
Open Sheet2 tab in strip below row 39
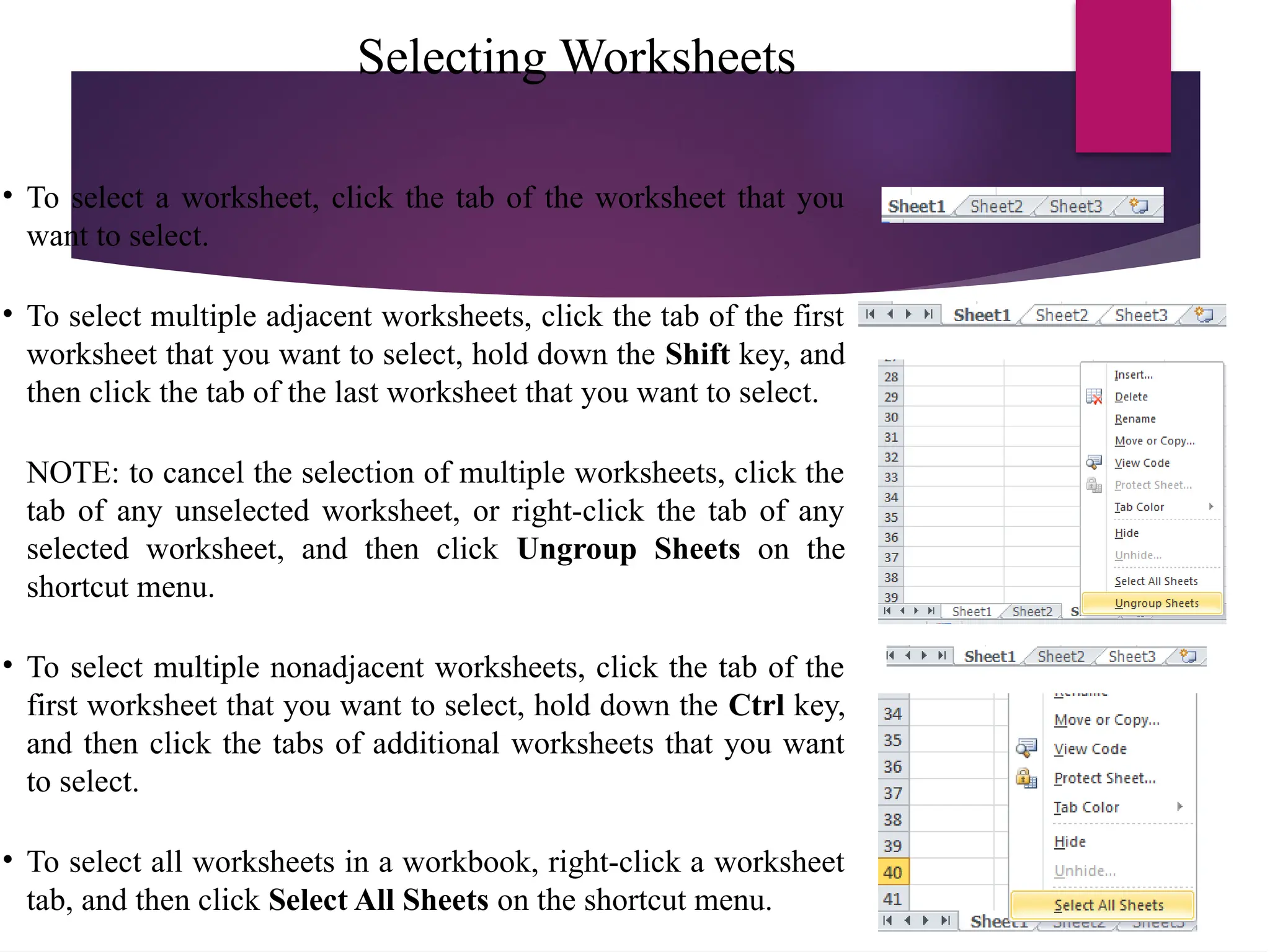[1032, 612]
